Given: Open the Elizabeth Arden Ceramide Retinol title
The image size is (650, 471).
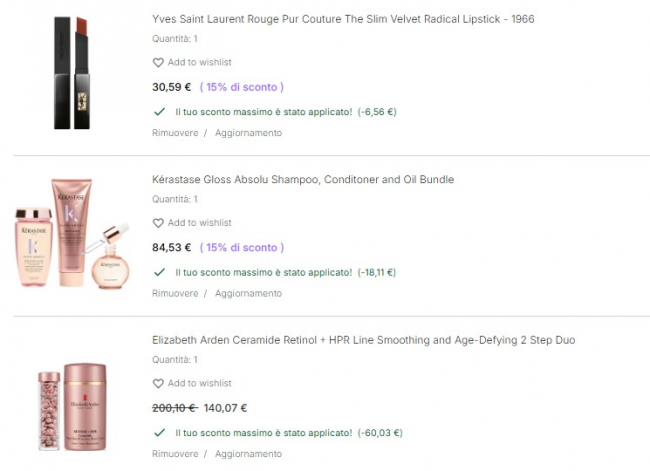Looking at the screenshot, I should pos(363,340).
